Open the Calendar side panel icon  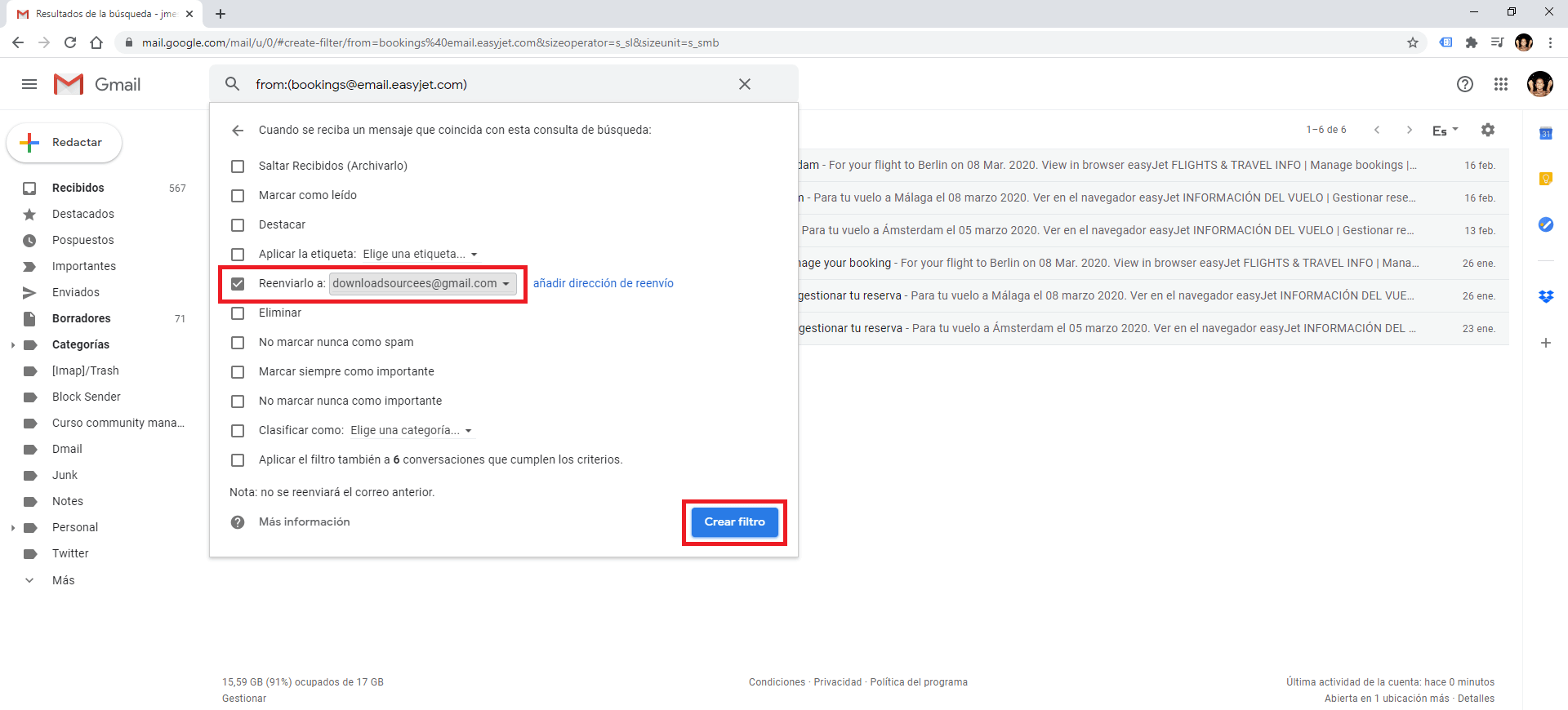point(1546,133)
